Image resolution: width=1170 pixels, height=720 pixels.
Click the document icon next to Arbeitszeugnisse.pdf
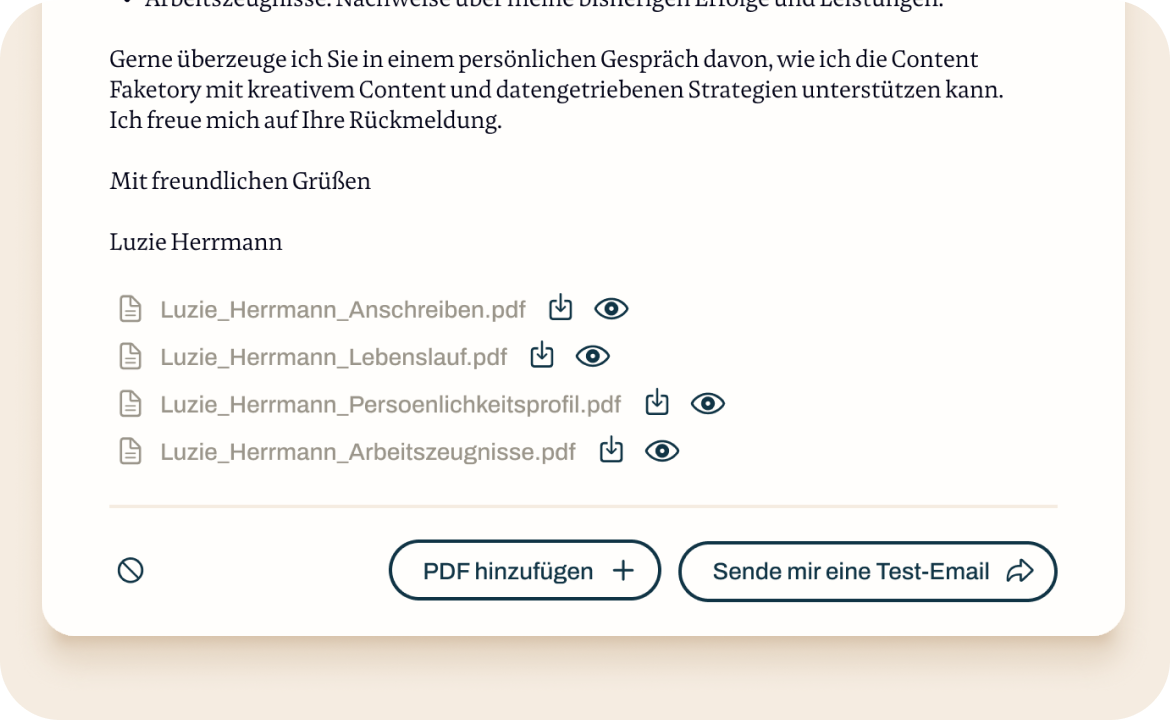pyautogui.click(x=129, y=450)
